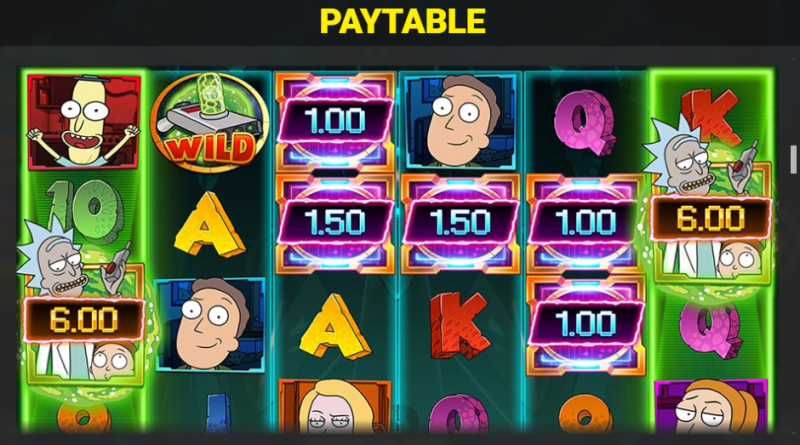Viewport: 800px width, 445px height.
Task: Click the red K symbol in fourth reel
Action: tap(460, 326)
